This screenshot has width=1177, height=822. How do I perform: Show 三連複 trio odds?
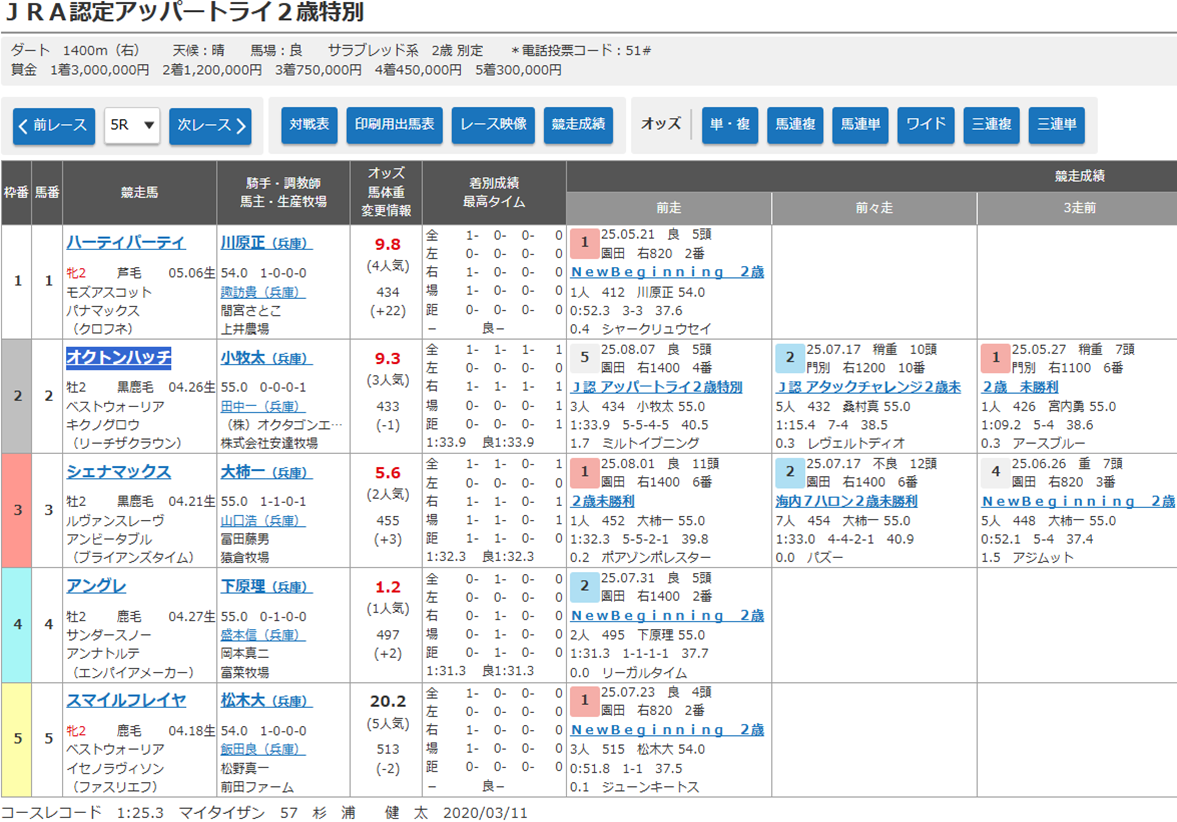[x=991, y=125]
